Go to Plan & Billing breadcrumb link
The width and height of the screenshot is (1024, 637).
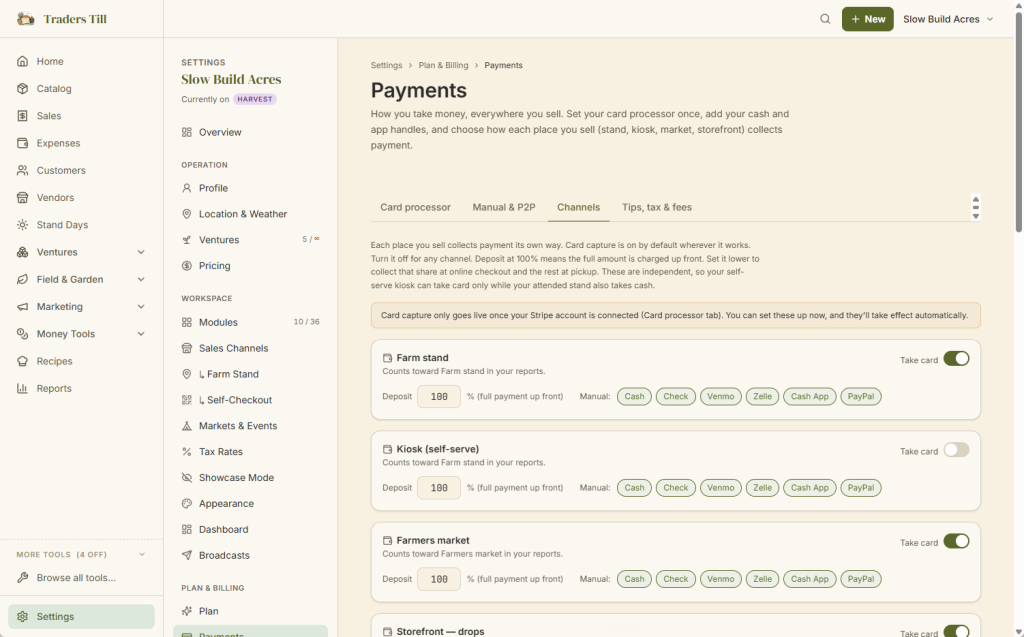pos(443,65)
